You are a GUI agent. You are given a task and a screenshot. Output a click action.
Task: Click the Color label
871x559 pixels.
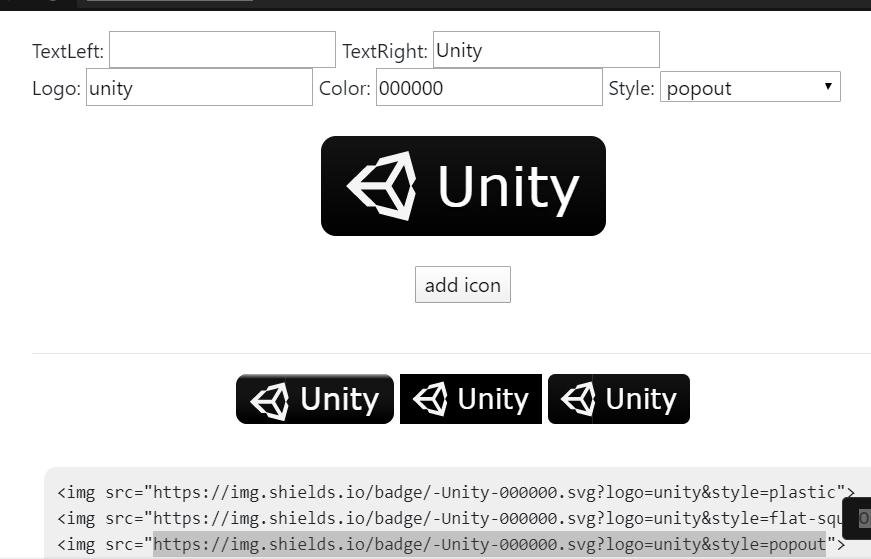(x=344, y=88)
